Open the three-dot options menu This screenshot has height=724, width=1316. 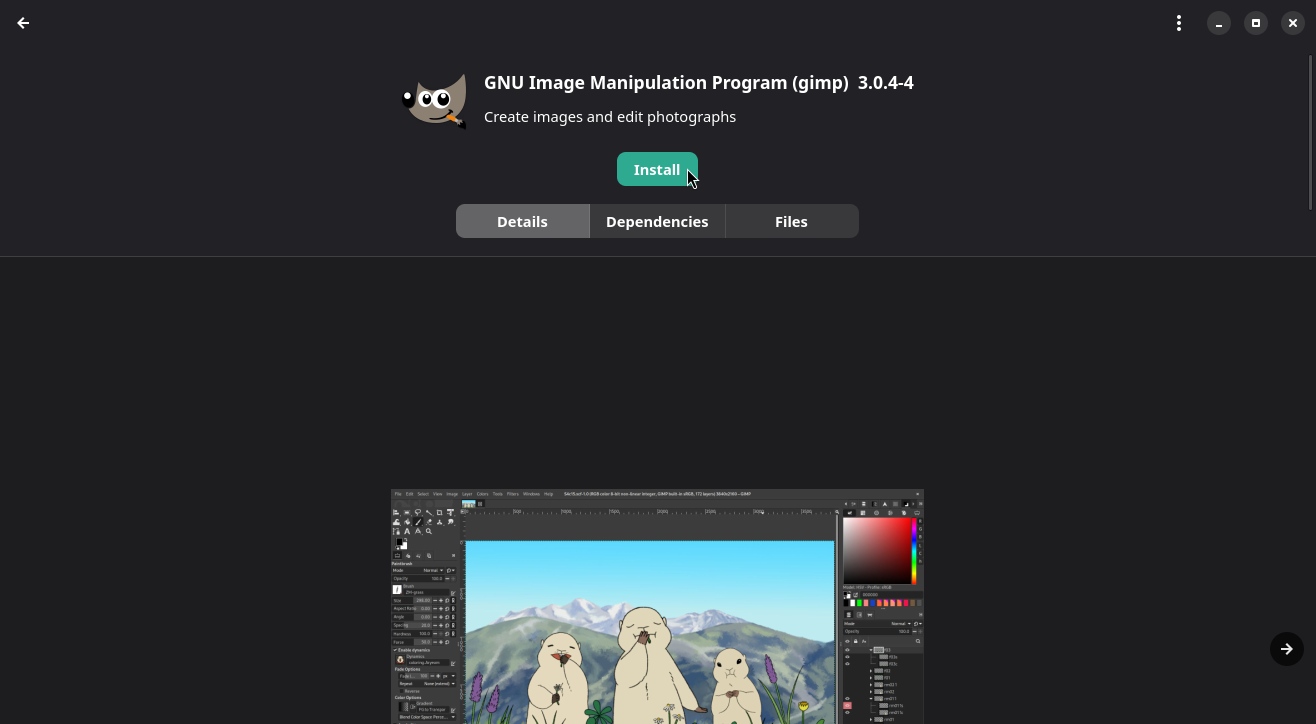click(x=1179, y=23)
